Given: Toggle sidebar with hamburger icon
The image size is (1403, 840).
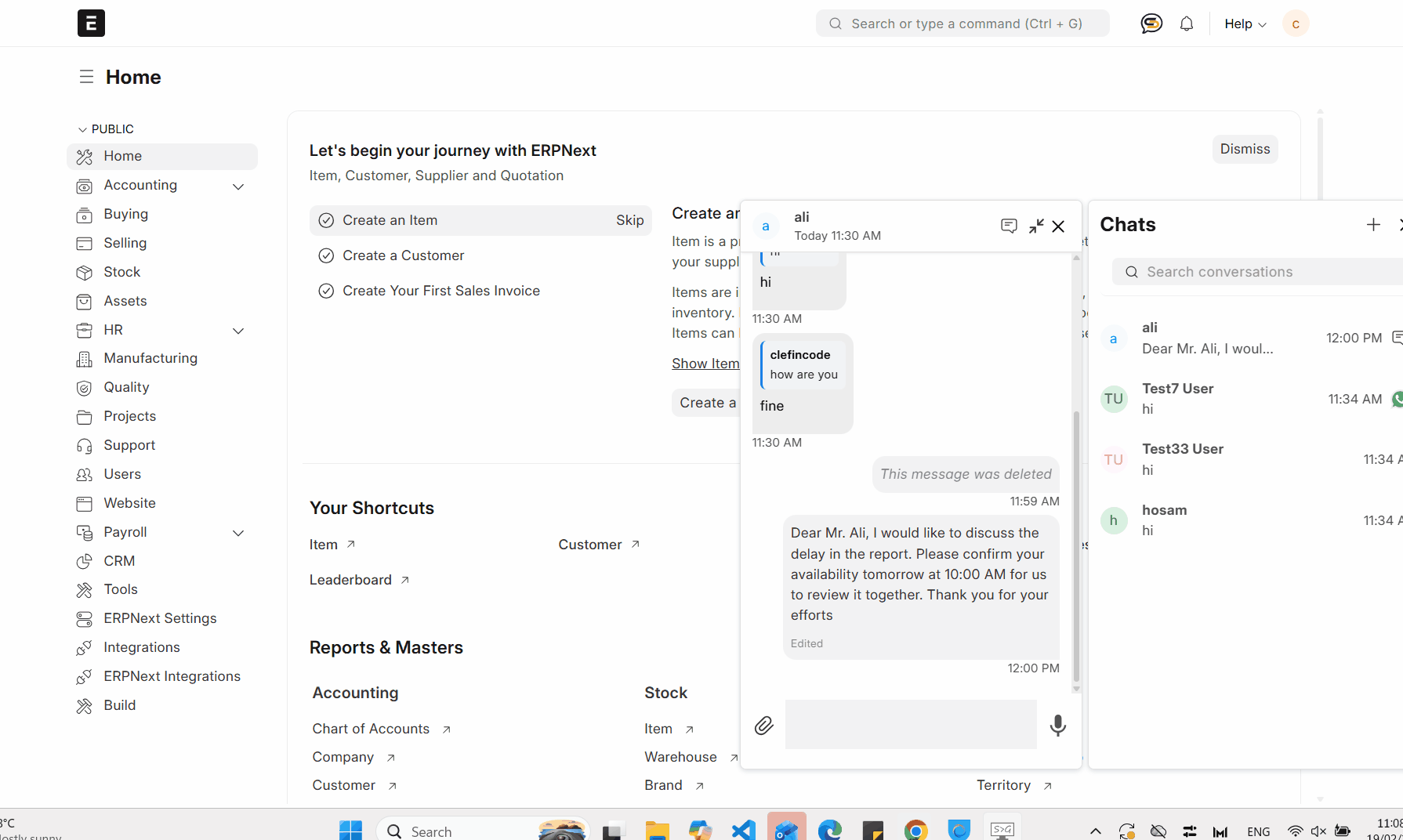Looking at the screenshot, I should click(85, 76).
